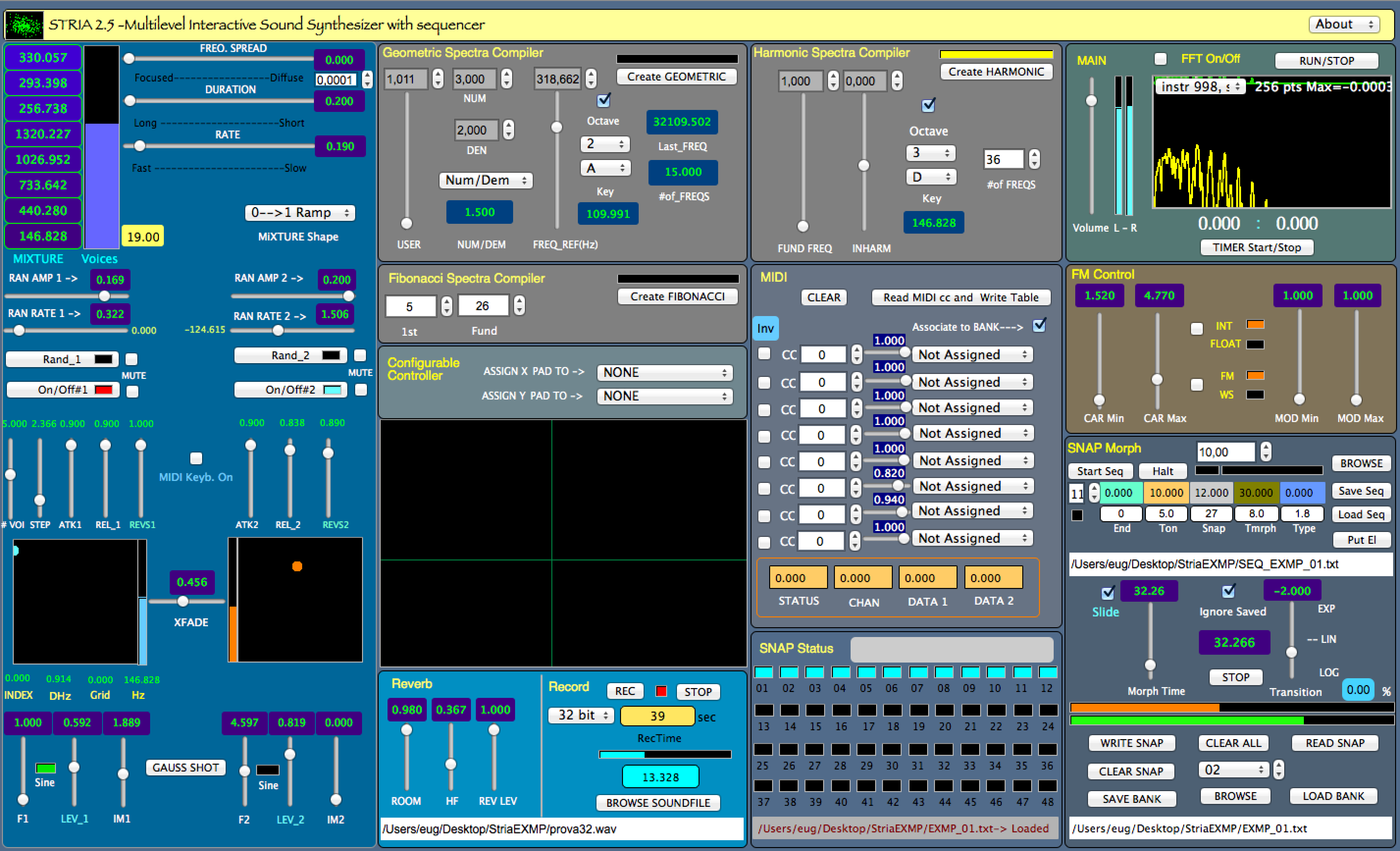
Task: Toggle Associate to BANK checkbox
Action: [x=1039, y=325]
